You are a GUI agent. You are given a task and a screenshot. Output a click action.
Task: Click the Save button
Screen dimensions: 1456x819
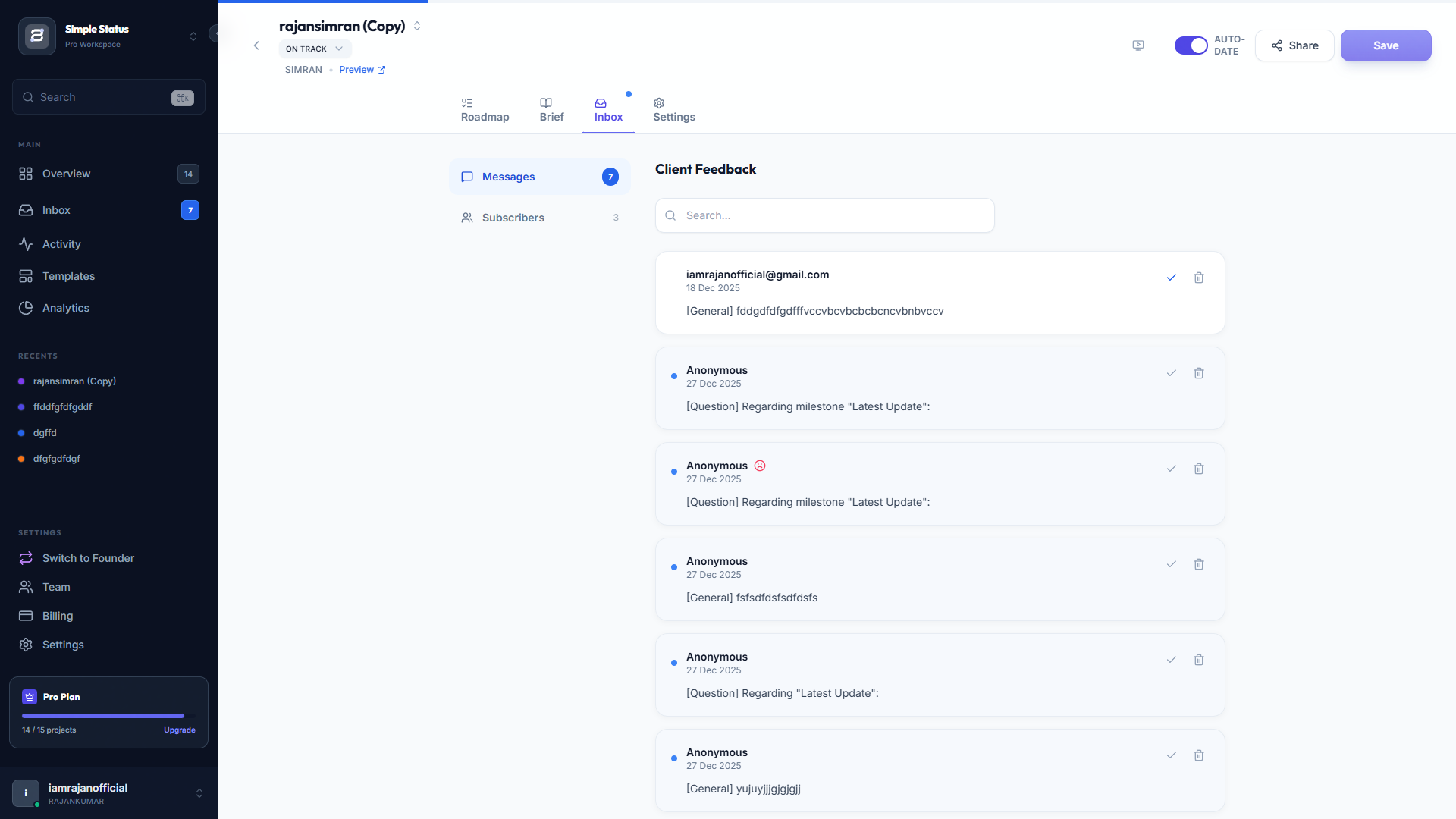point(1385,45)
